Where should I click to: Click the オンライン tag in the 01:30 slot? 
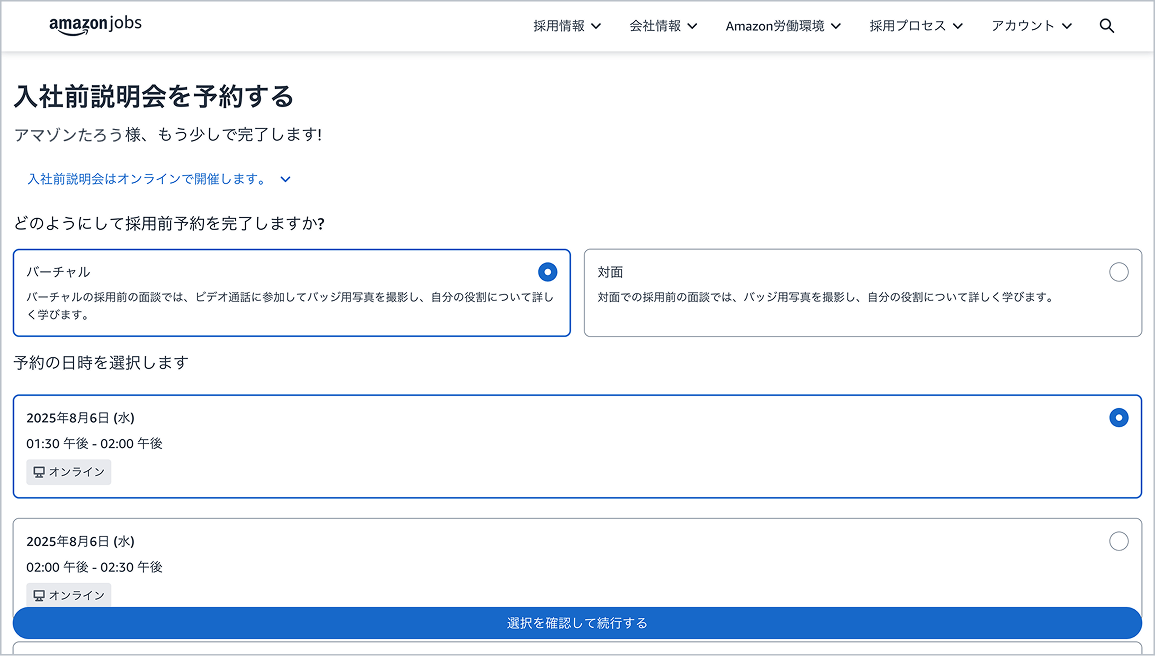click(x=69, y=472)
